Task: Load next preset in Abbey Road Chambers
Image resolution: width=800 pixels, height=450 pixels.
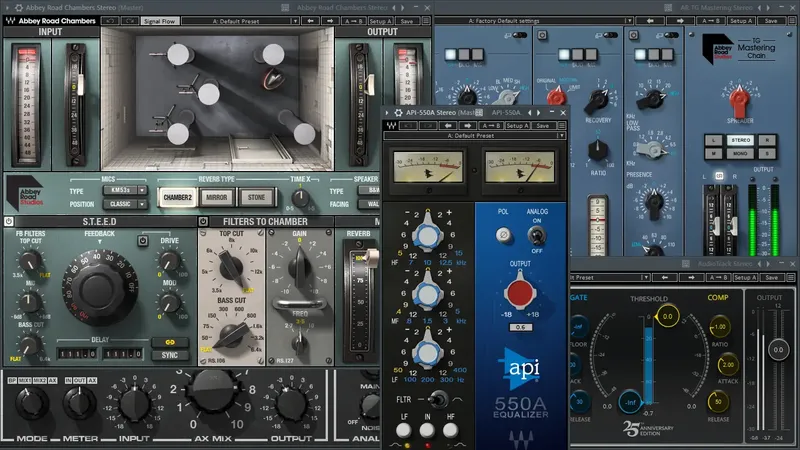Action: tap(330, 21)
